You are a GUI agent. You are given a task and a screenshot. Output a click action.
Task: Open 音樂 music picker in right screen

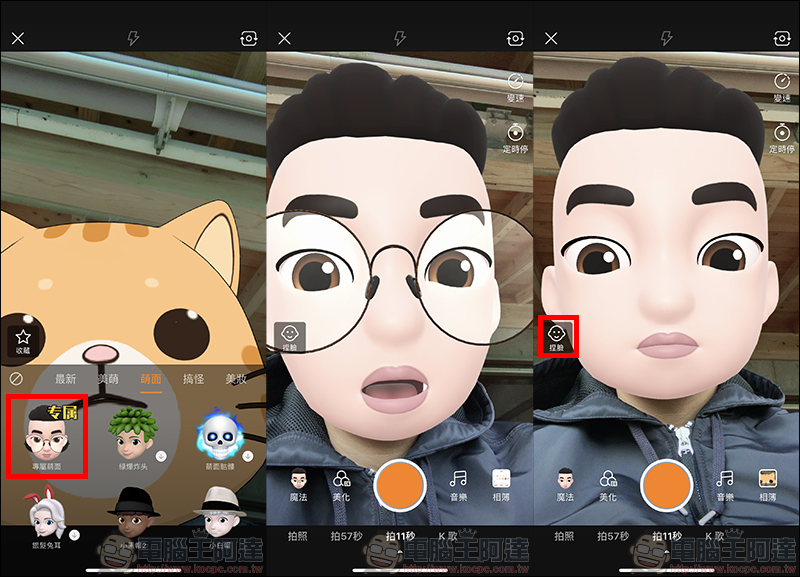[x=725, y=484]
